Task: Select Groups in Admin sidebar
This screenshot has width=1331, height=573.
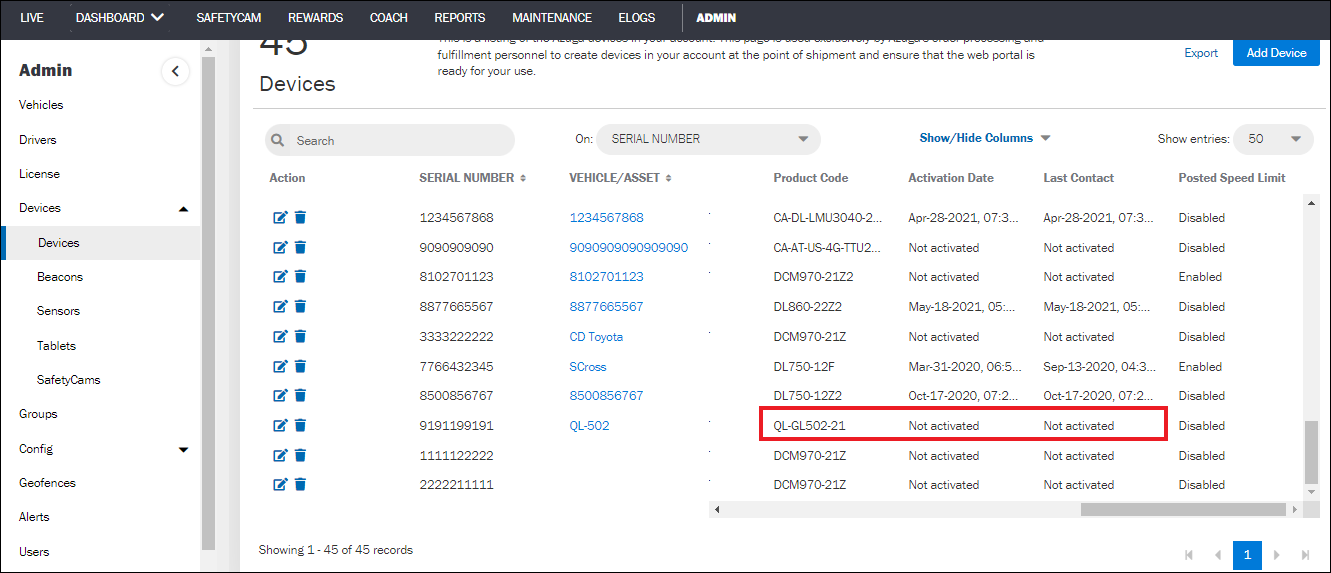Action: [38, 414]
